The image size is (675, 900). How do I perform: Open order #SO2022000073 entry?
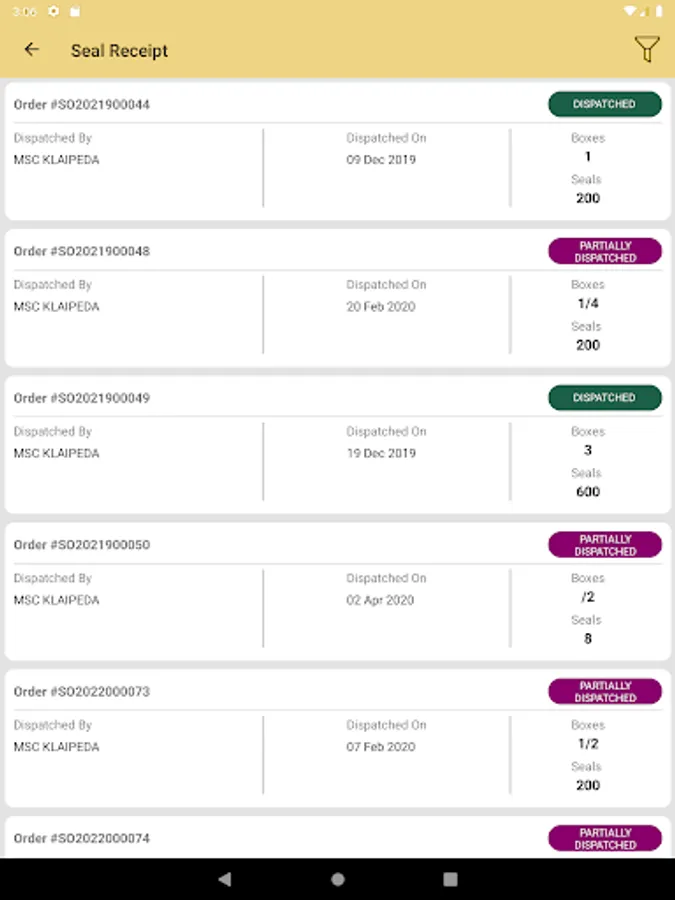pyautogui.click(x=82, y=692)
